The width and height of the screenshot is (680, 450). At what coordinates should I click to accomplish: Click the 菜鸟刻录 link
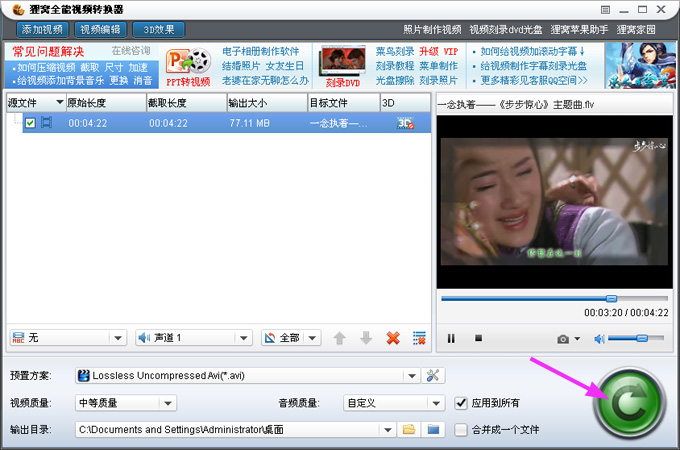click(x=395, y=51)
